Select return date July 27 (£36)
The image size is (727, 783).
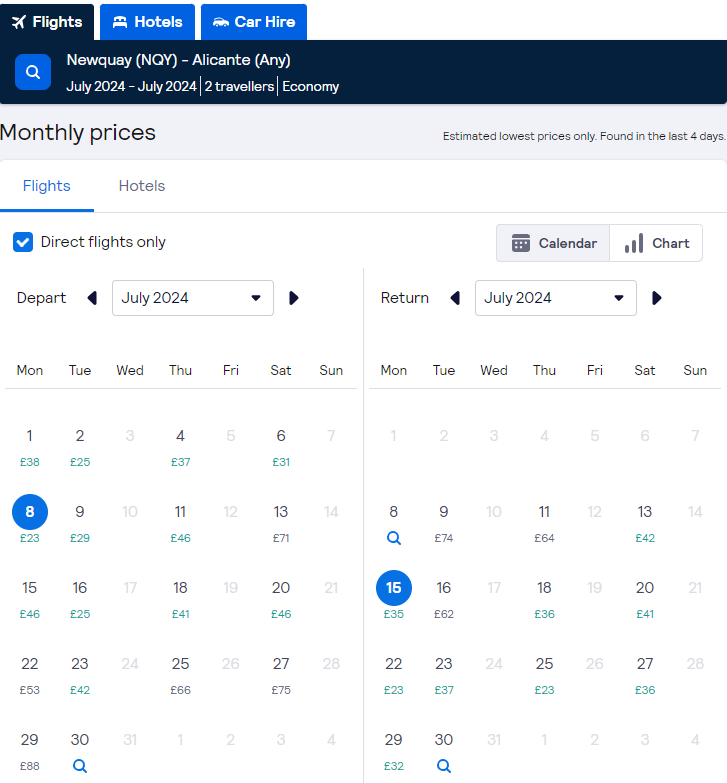(645, 675)
